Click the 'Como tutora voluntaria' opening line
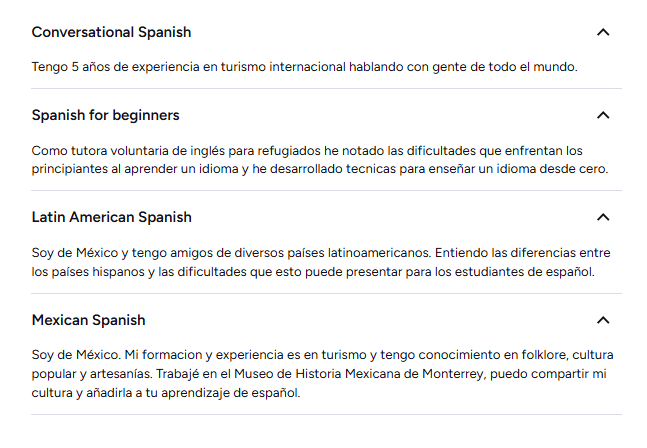Viewport: 647px width, 448px height. (x=307, y=151)
